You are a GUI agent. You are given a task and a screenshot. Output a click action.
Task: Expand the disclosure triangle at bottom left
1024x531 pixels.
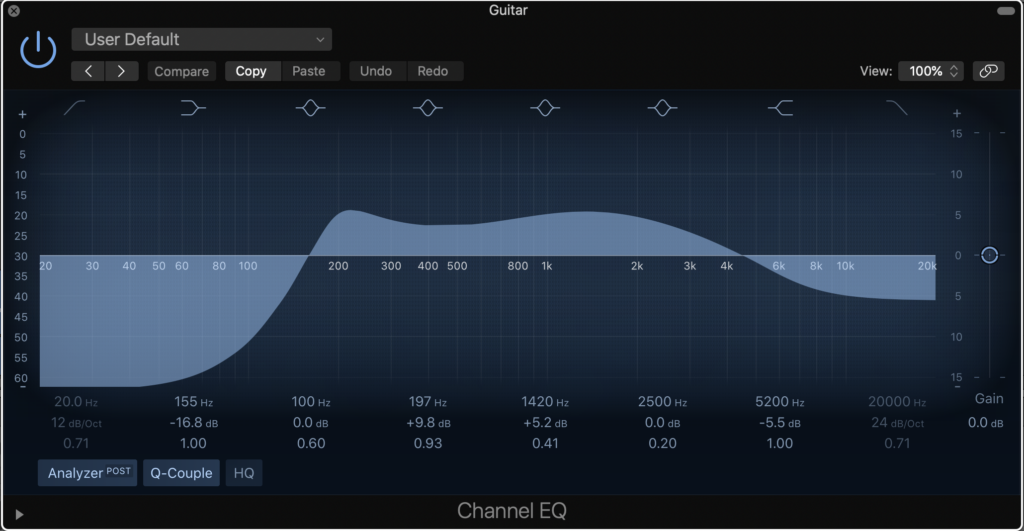[19, 514]
